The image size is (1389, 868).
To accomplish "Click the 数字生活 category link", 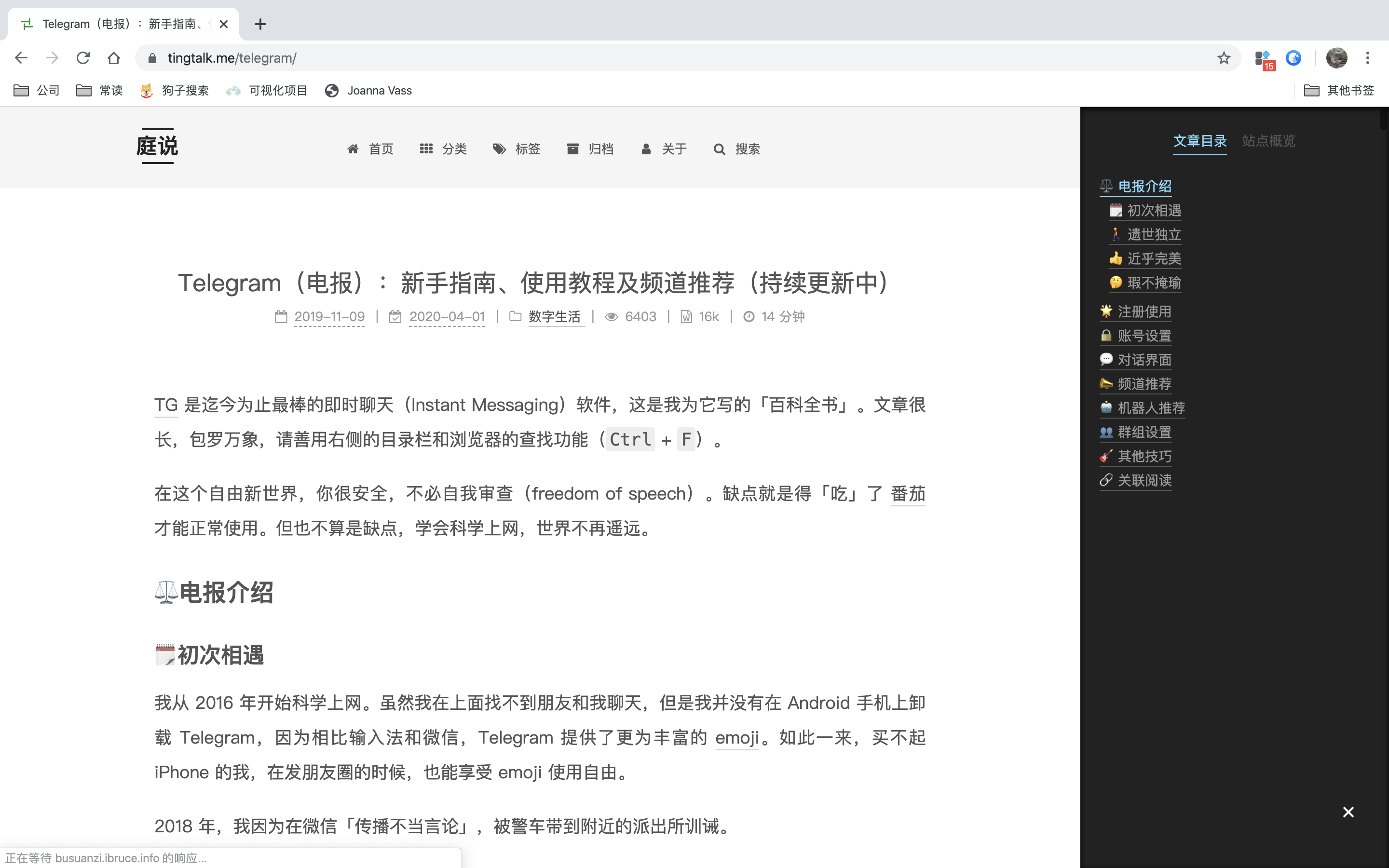I will pyautogui.click(x=554, y=317).
